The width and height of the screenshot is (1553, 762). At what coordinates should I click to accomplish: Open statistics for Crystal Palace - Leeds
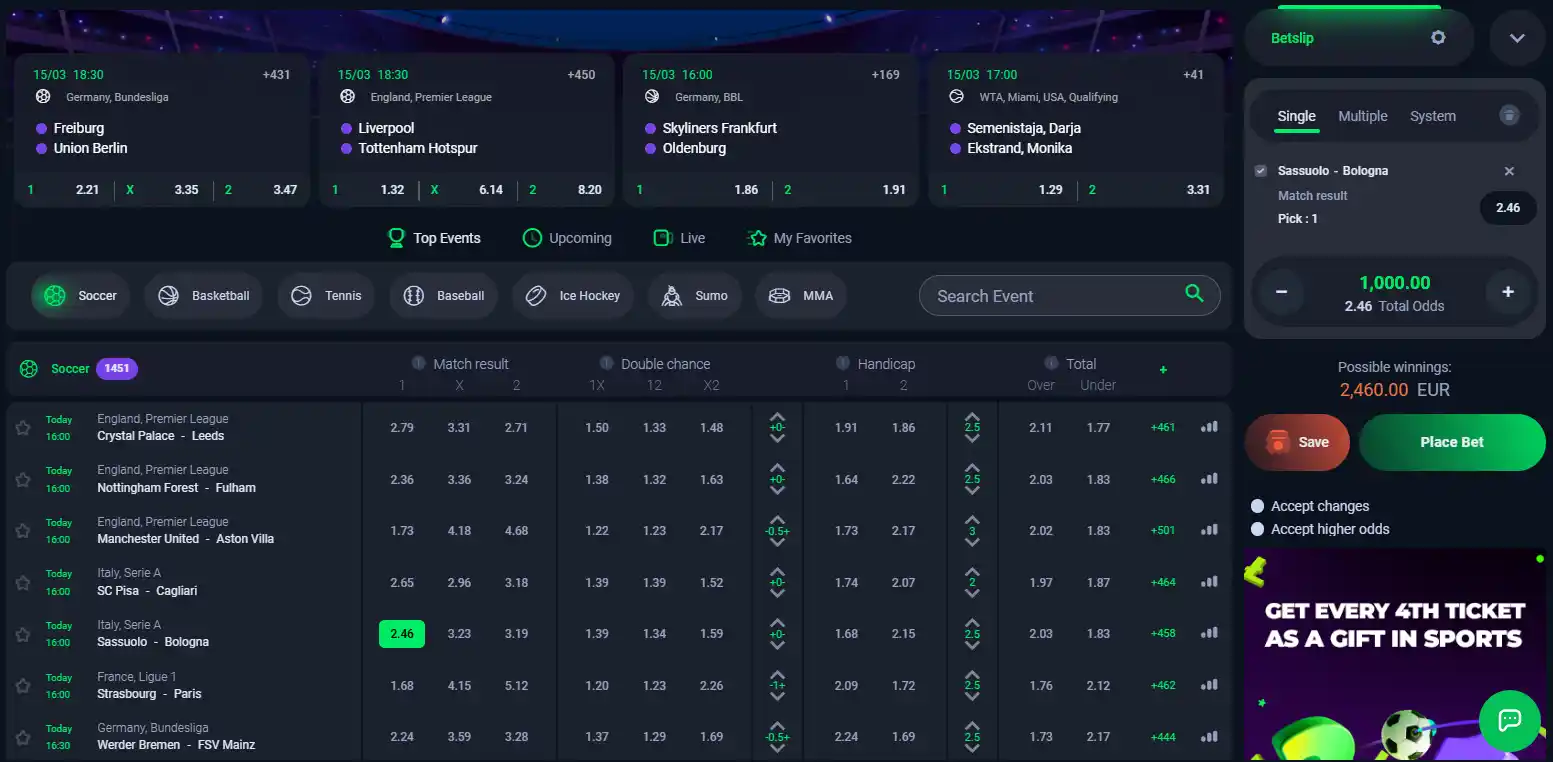[x=1209, y=427]
